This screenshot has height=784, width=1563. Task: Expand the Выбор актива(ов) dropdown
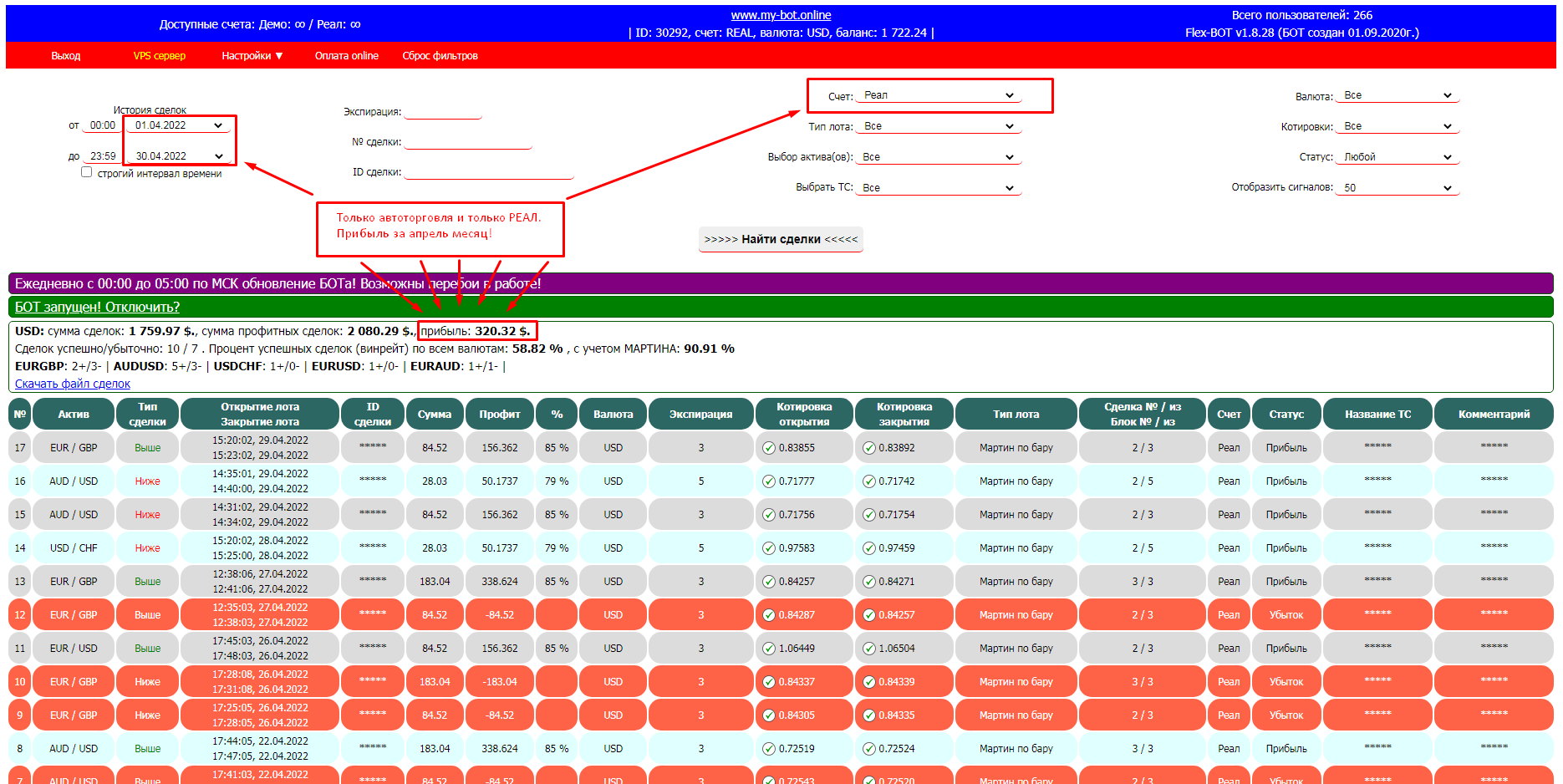pyautogui.click(x=939, y=157)
